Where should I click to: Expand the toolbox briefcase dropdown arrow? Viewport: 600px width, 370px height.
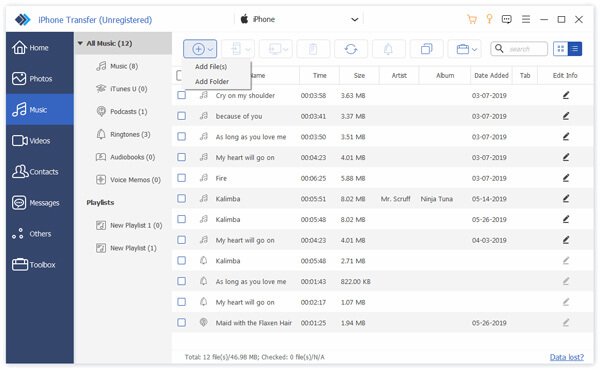(474, 49)
